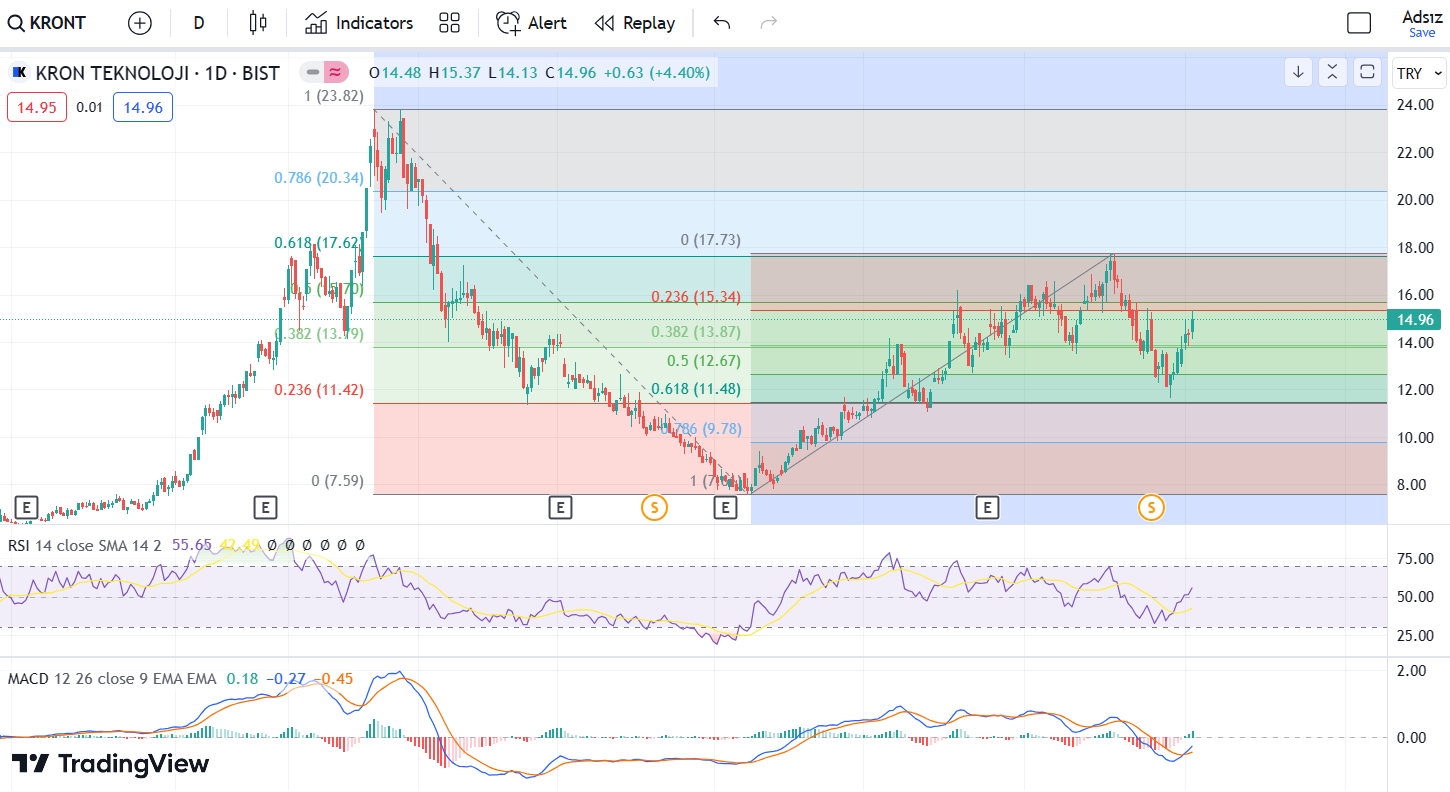The width and height of the screenshot is (1450, 792).
Task: Open the Adsız layout name menu
Action: pos(1422,16)
